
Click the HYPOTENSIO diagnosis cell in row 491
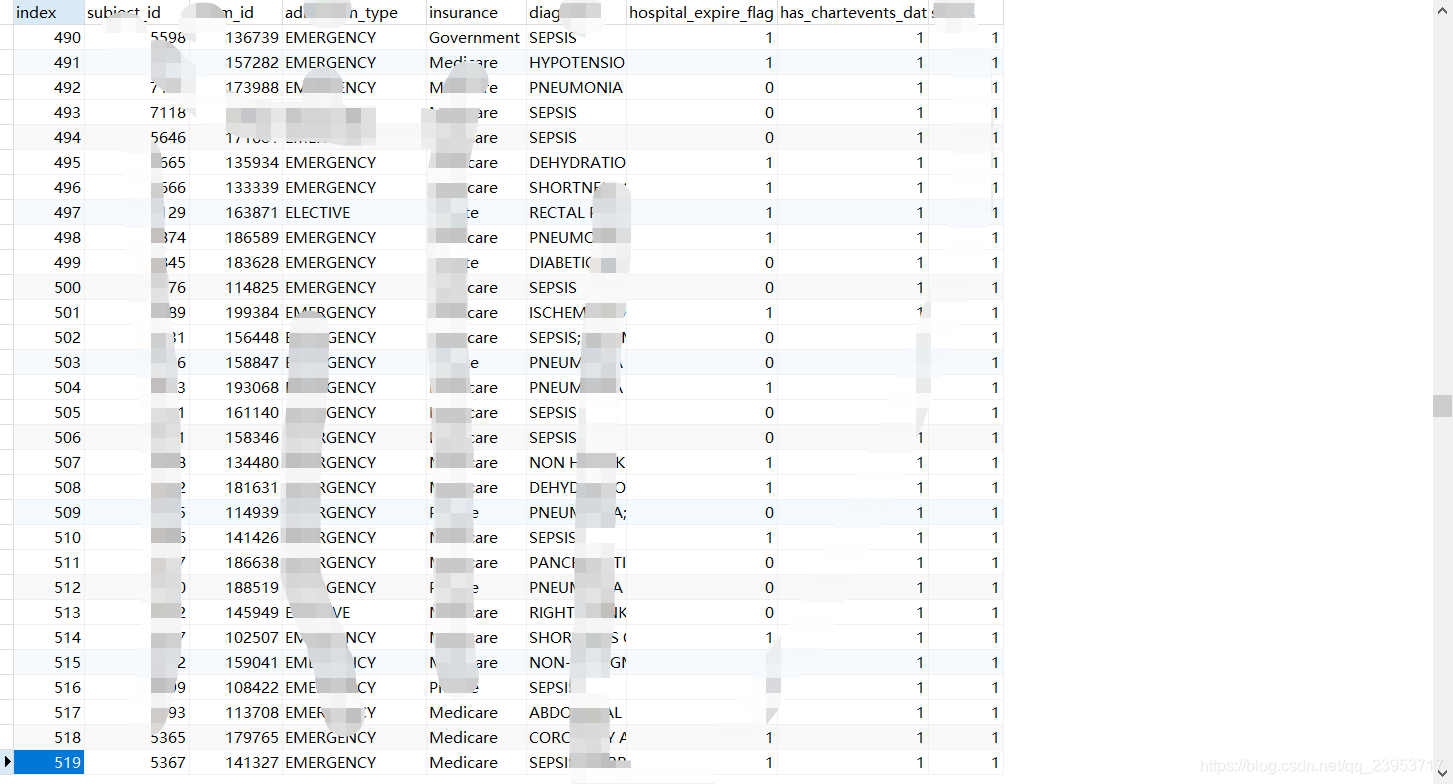(x=577, y=62)
